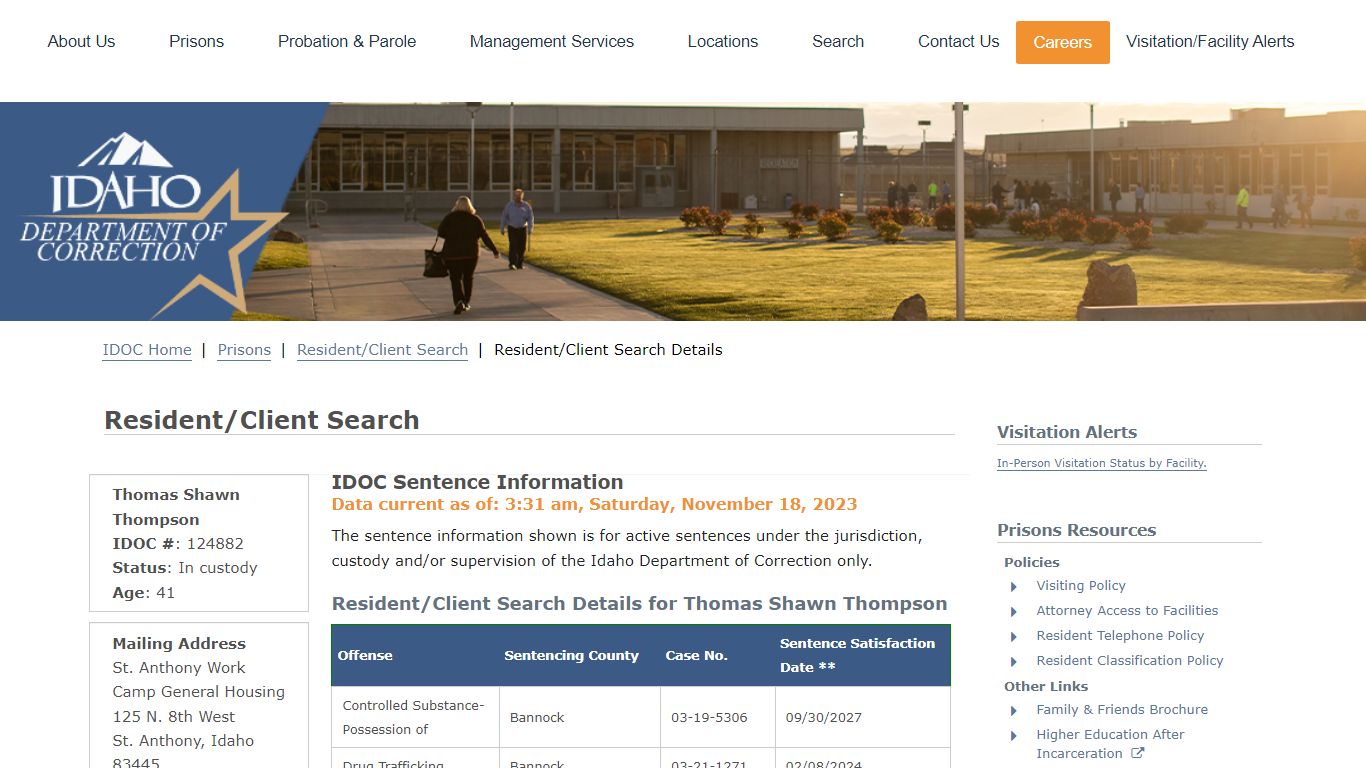Click the Status: In custody text
Screen dimensions: 1366x768
(x=185, y=568)
